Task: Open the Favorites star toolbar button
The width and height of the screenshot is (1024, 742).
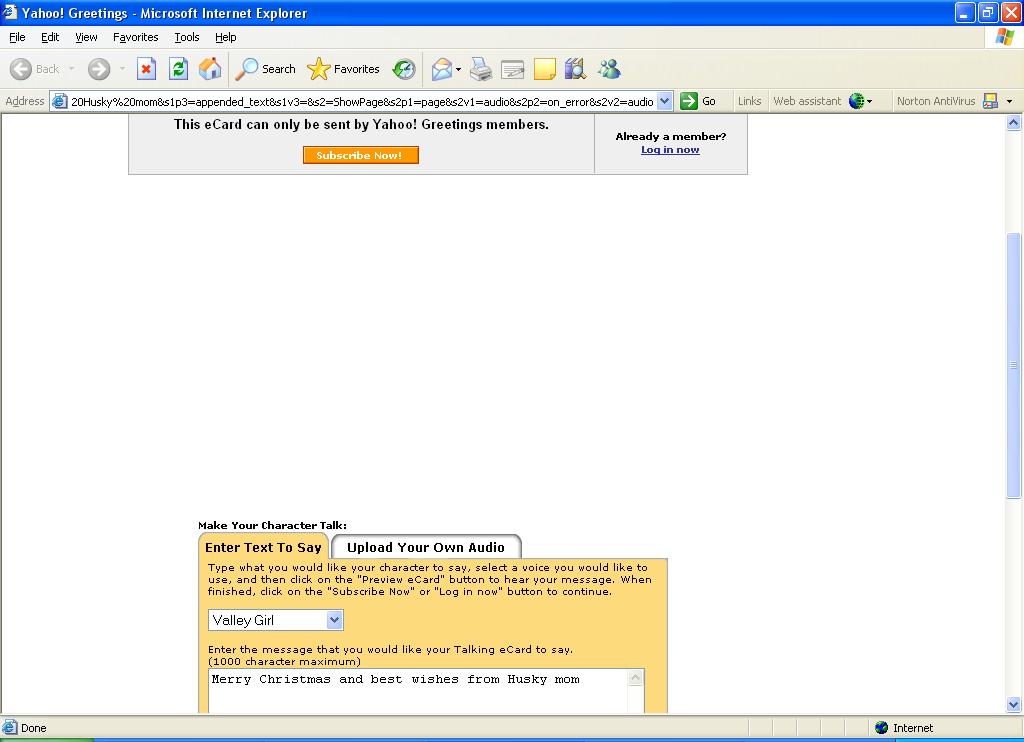Action: [344, 69]
